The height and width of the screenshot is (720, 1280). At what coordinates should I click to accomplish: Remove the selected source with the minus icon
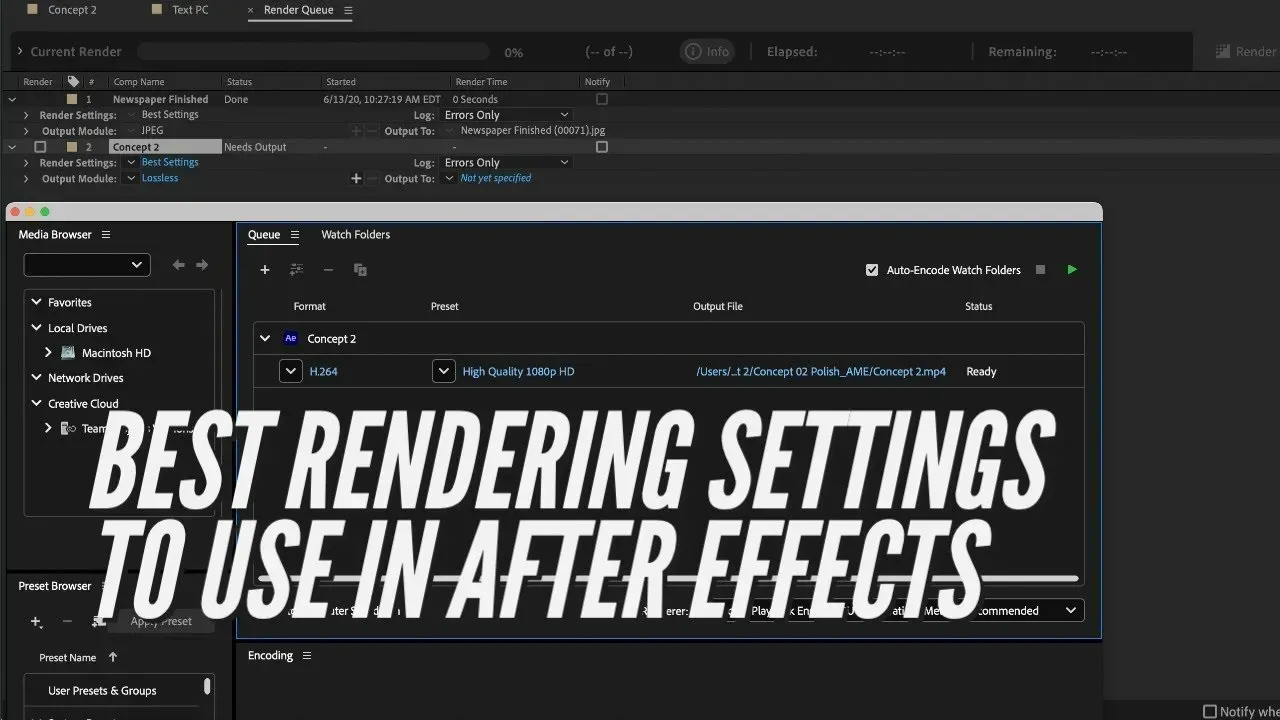pos(328,269)
